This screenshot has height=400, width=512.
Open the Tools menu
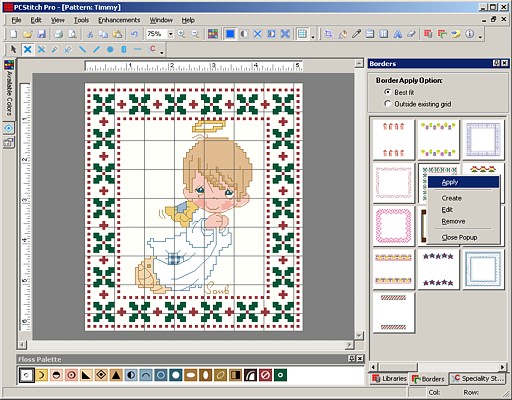(x=81, y=20)
